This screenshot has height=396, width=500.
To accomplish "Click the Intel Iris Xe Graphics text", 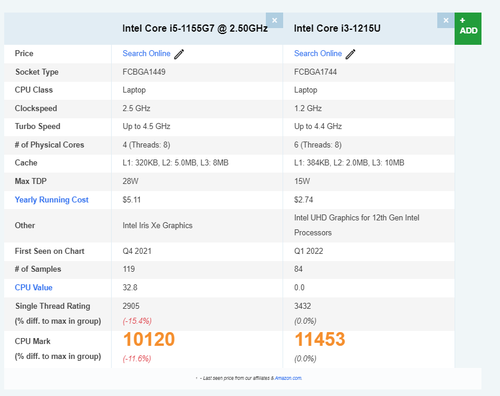I will pos(157,225).
